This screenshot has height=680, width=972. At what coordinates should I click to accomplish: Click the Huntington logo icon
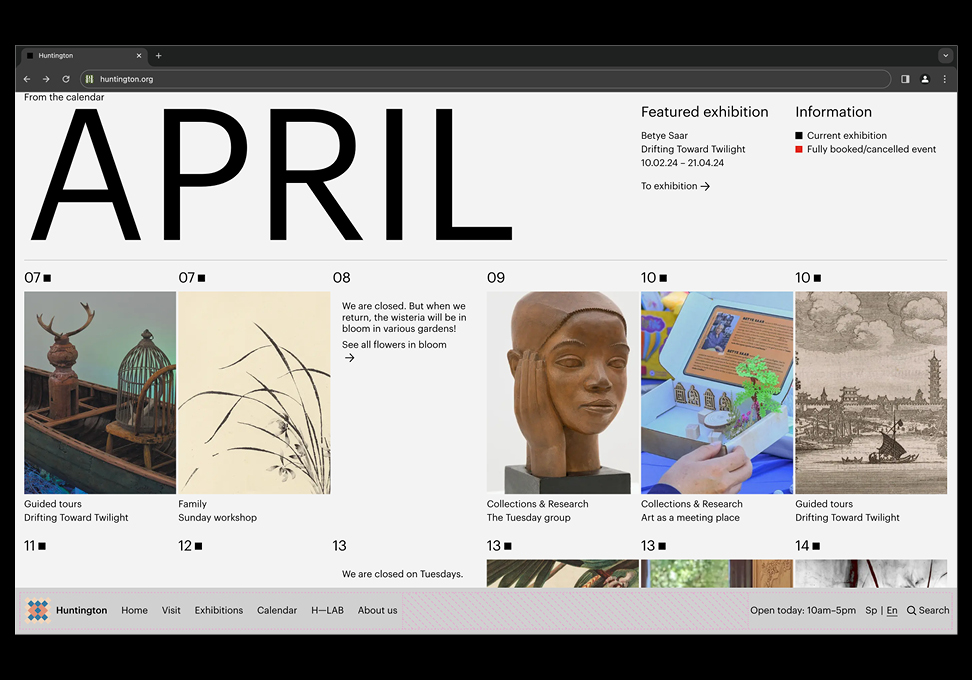pos(37,610)
